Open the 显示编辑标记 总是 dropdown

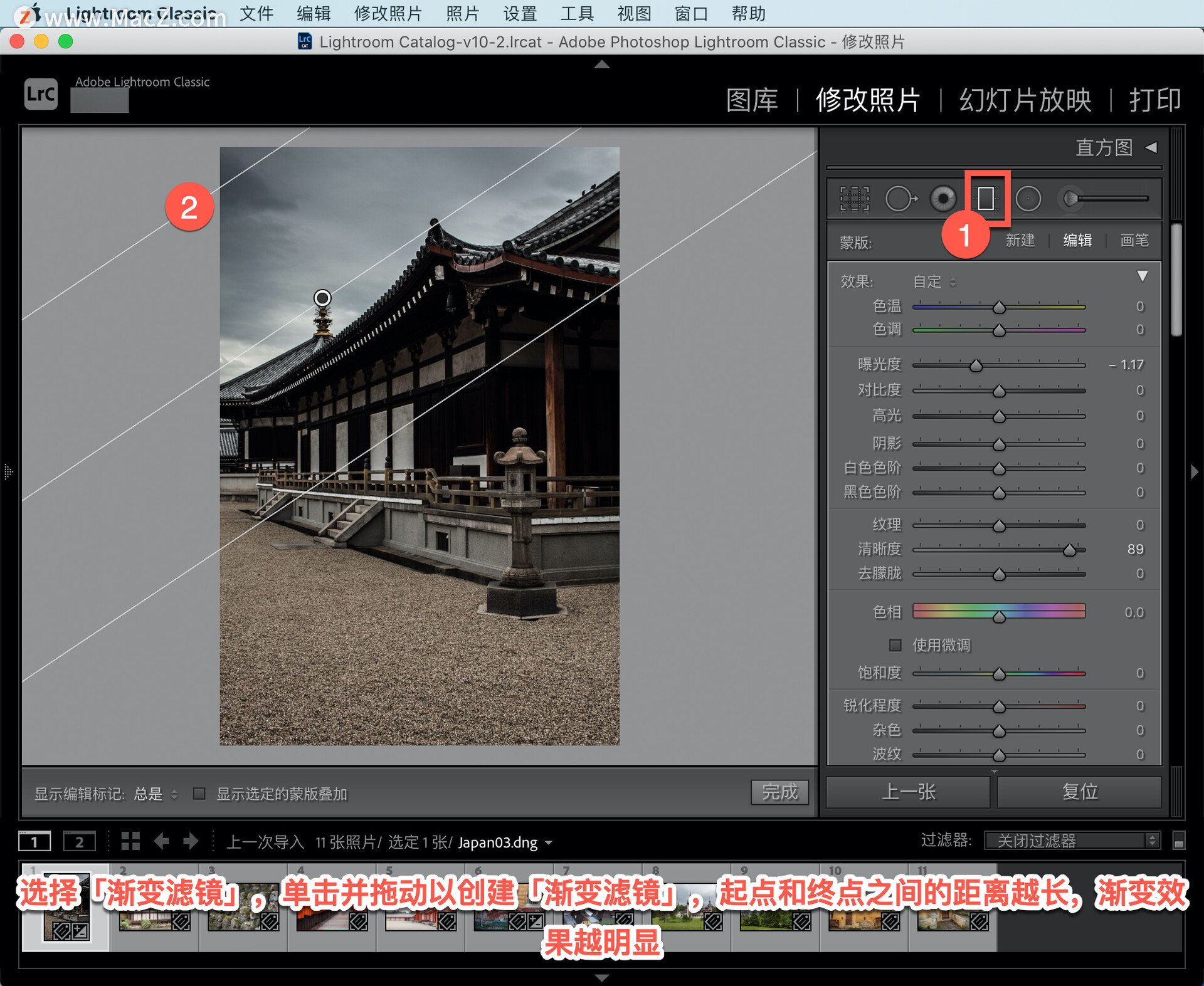click(x=156, y=794)
